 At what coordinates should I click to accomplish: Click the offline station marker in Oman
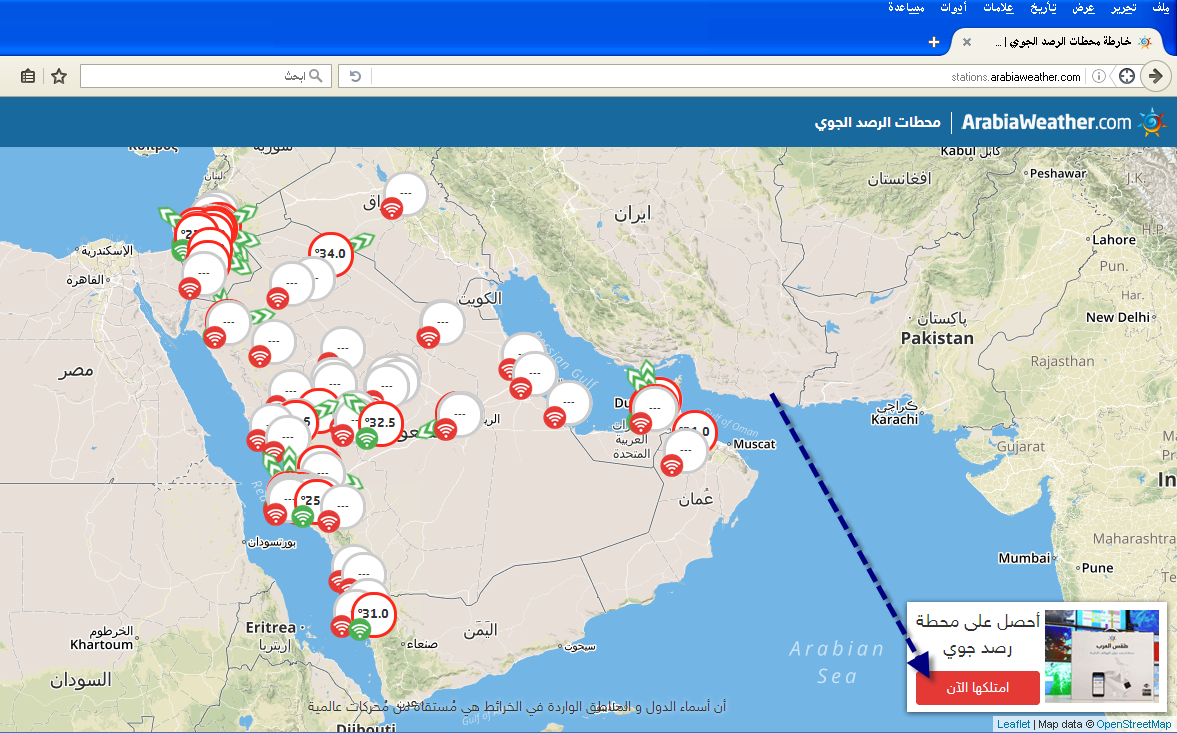(x=685, y=450)
